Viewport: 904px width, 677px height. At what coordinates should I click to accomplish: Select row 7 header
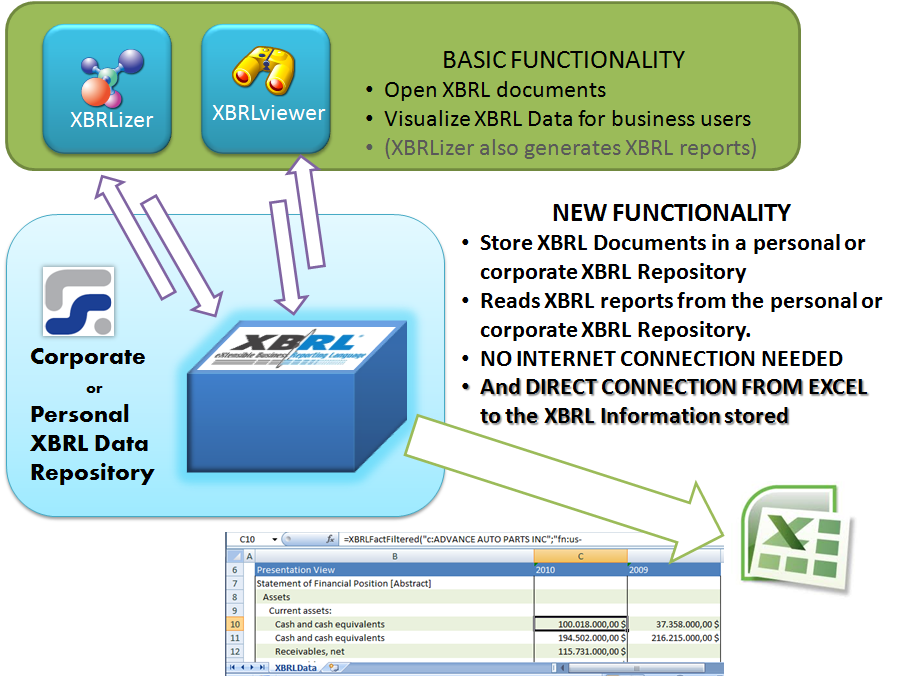coord(235,583)
